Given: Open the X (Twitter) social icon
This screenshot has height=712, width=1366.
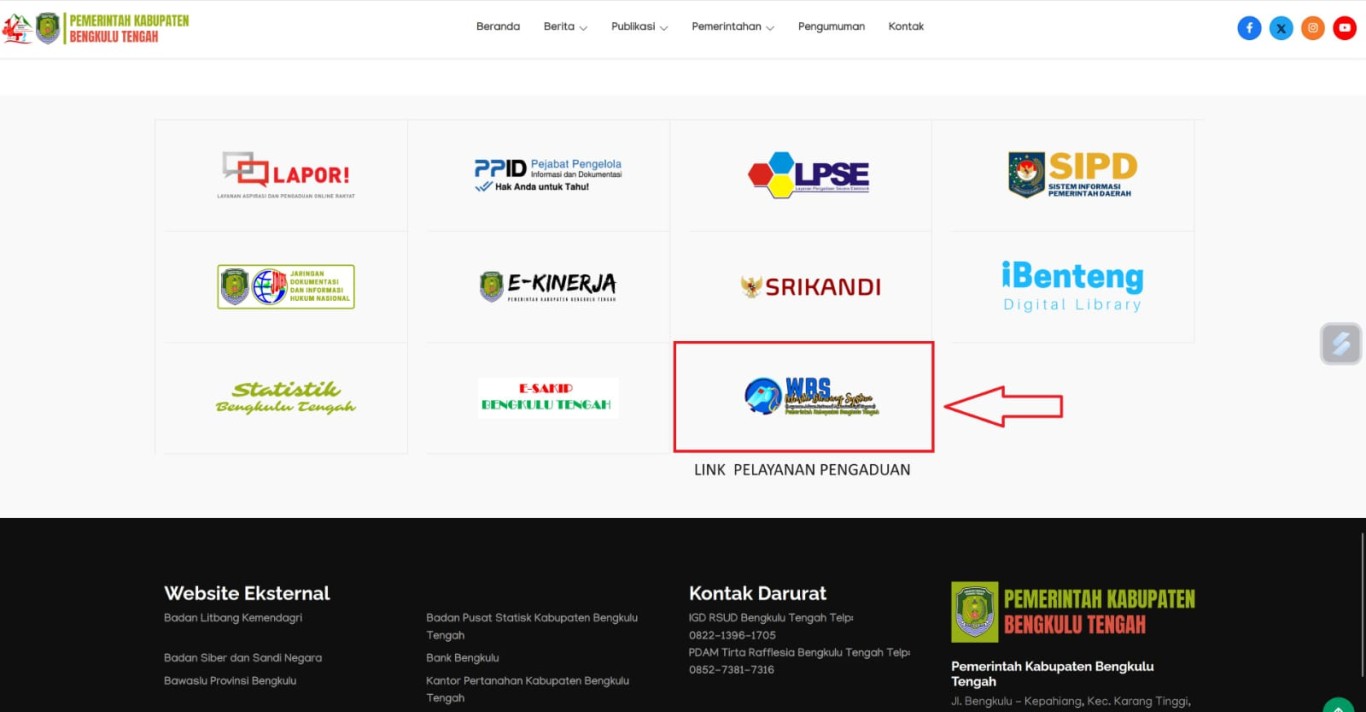Looking at the screenshot, I should point(1281,28).
